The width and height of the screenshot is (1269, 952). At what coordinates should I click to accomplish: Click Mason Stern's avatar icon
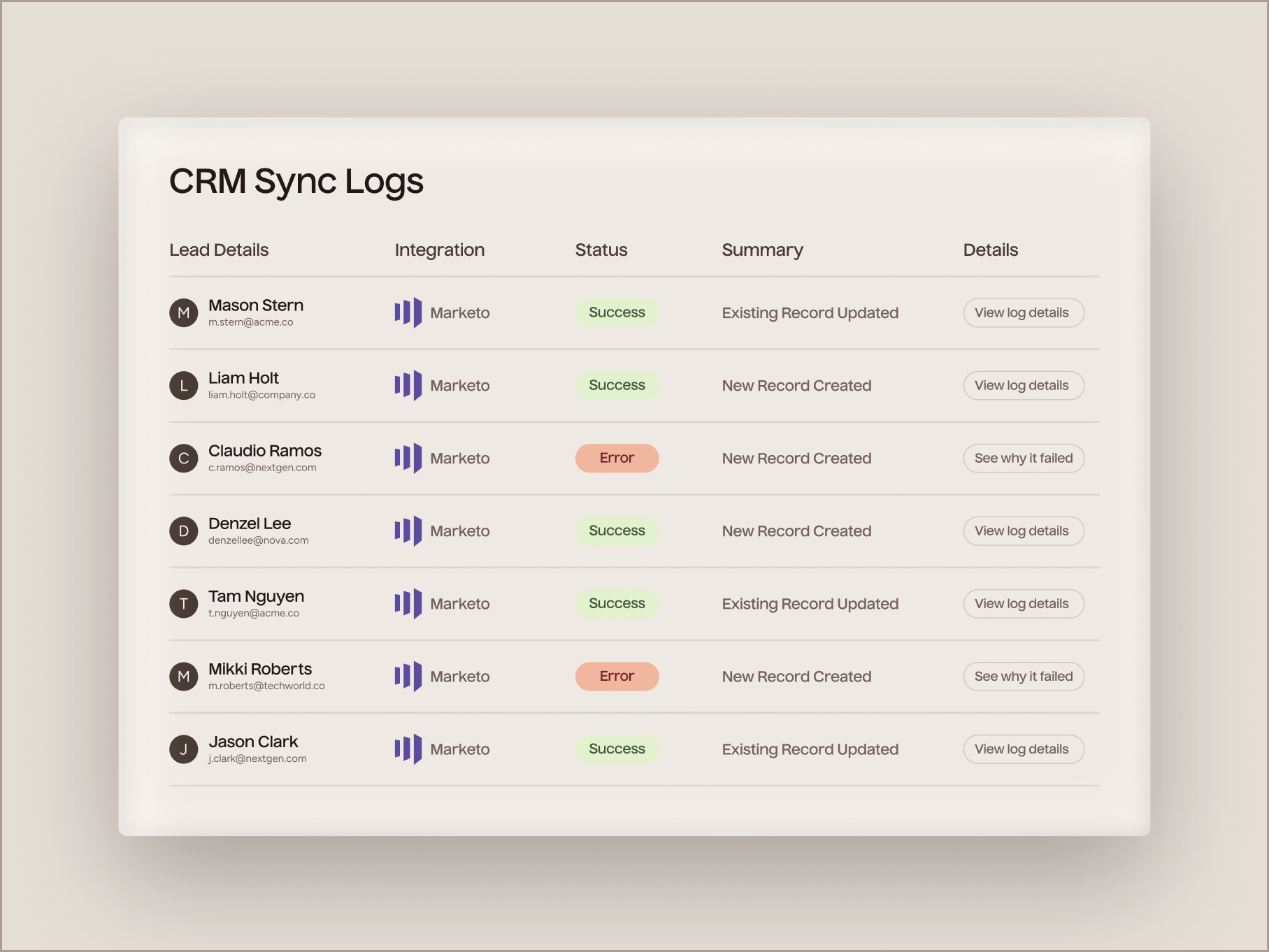tap(184, 312)
